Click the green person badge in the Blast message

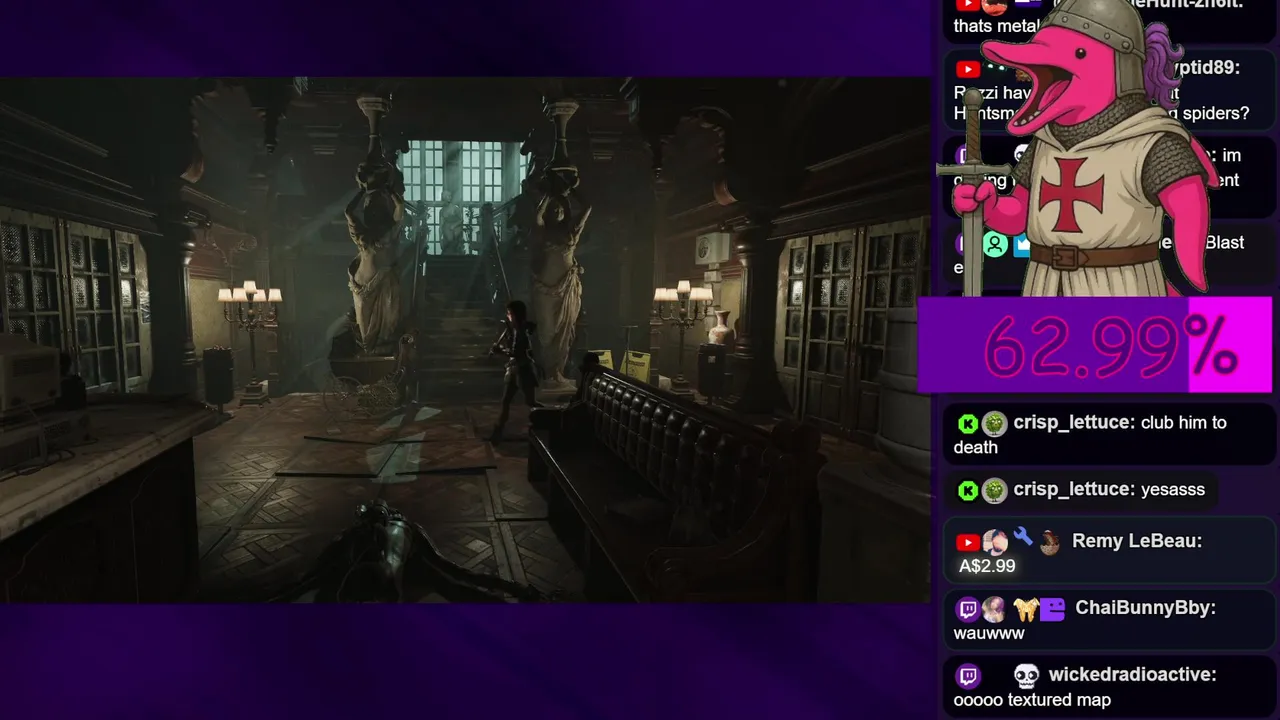tap(995, 244)
